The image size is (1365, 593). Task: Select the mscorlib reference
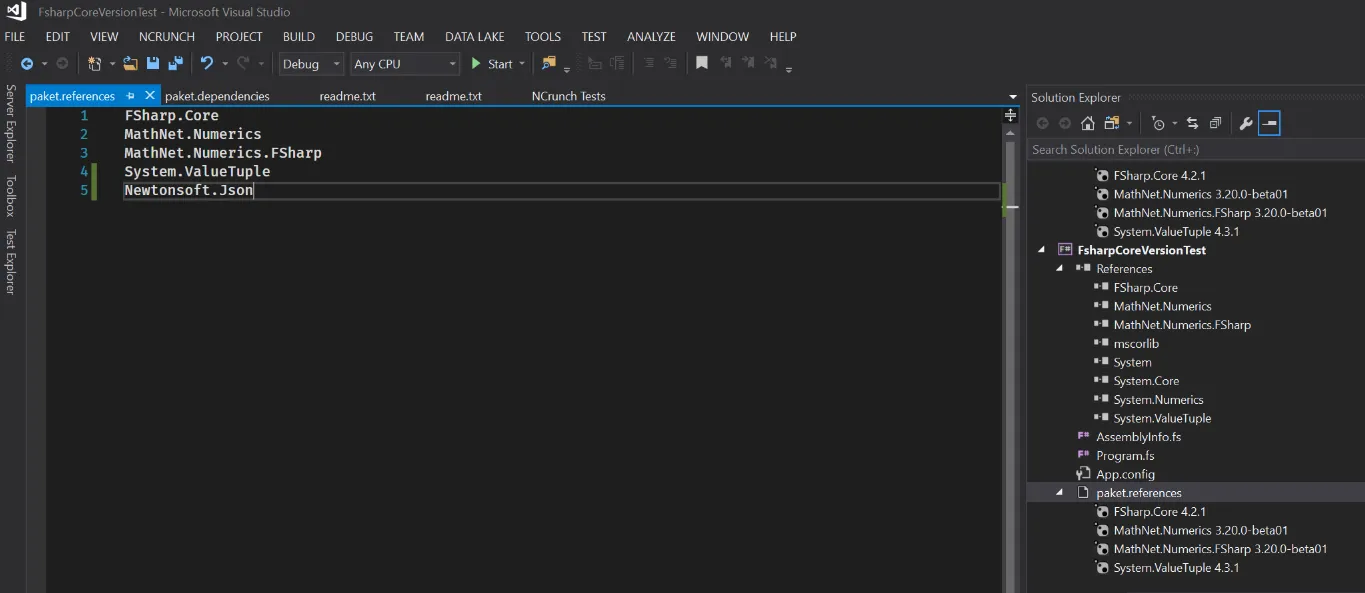click(1136, 344)
